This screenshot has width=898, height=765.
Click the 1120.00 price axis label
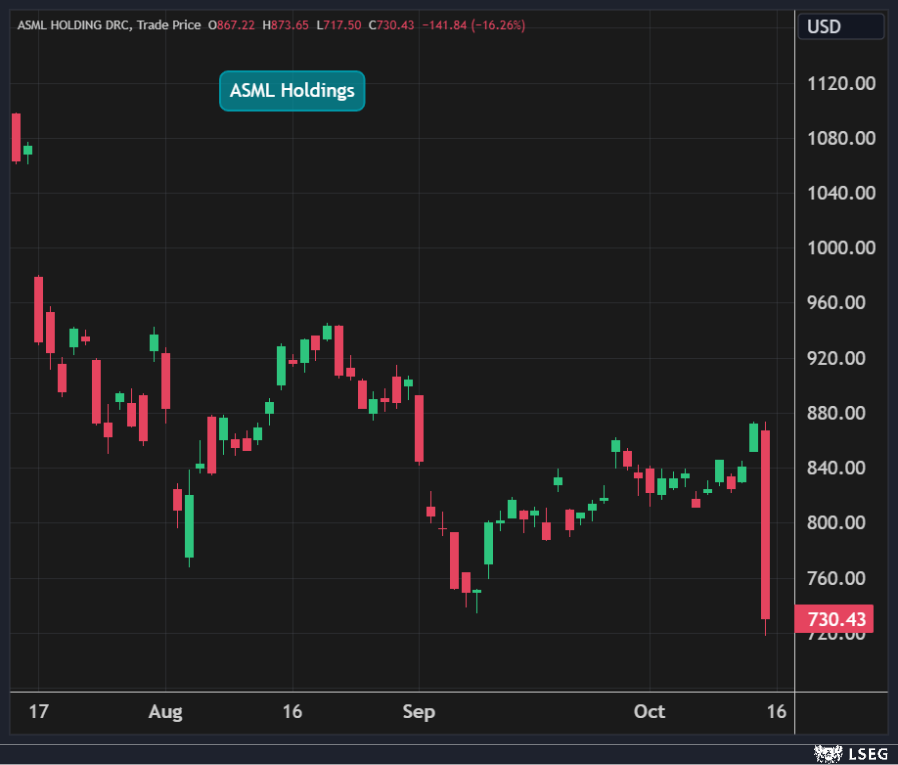(841, 83)
